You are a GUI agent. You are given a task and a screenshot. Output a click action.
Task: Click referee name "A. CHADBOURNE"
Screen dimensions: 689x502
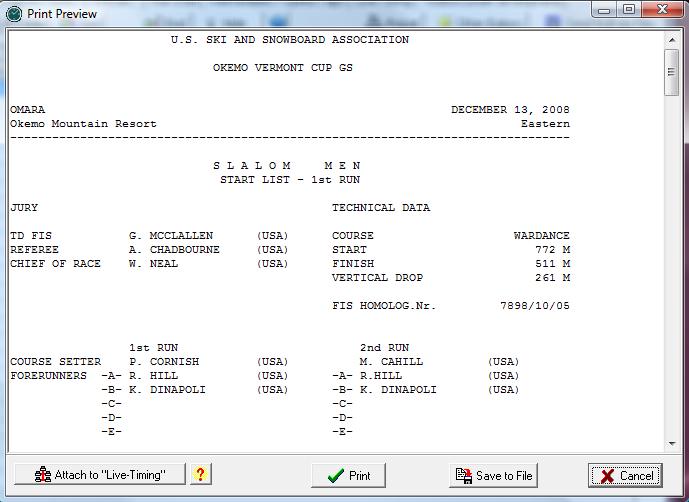(x=174, y=250)
